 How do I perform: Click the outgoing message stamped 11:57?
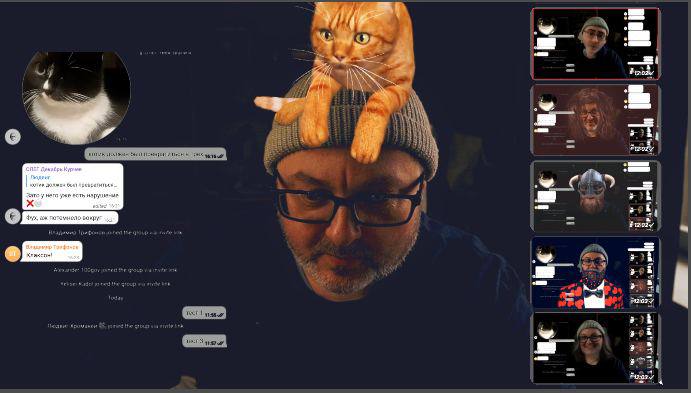(204, 341)
